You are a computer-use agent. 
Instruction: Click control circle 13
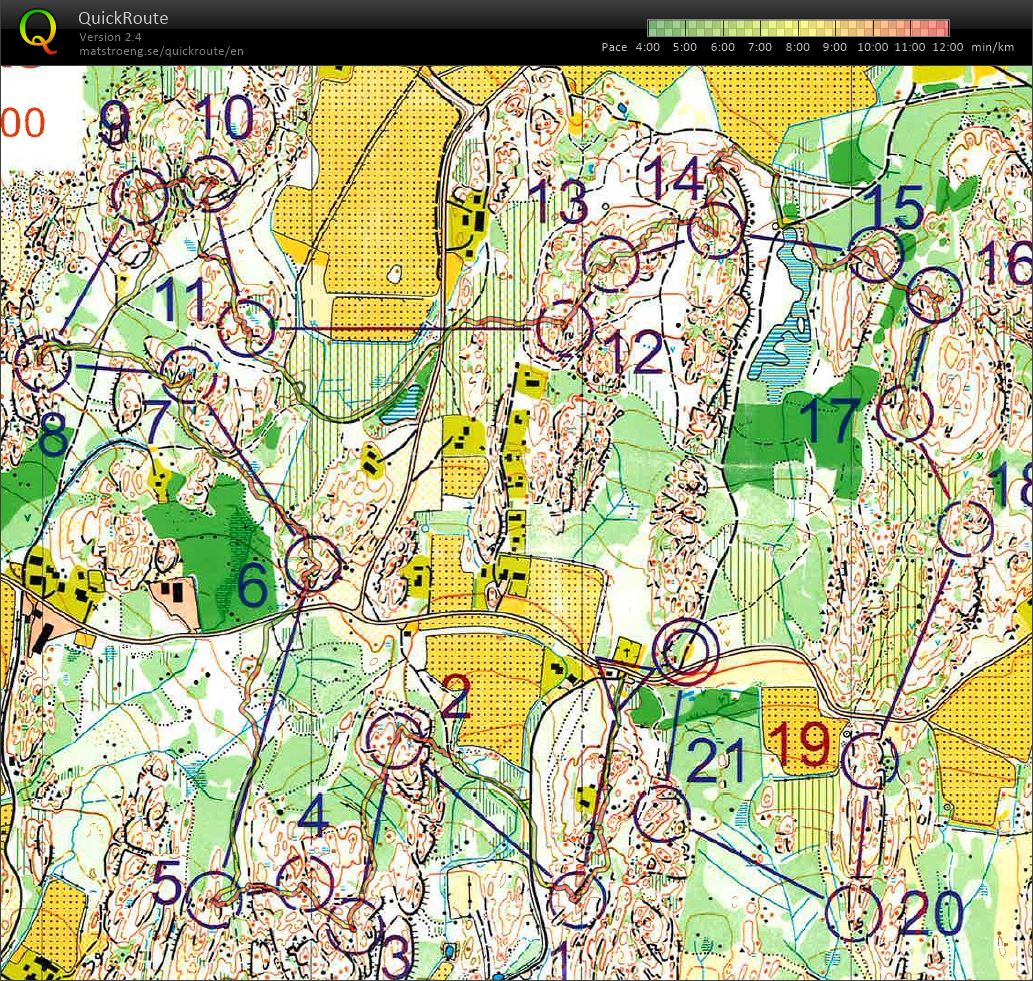coord(611,264)
